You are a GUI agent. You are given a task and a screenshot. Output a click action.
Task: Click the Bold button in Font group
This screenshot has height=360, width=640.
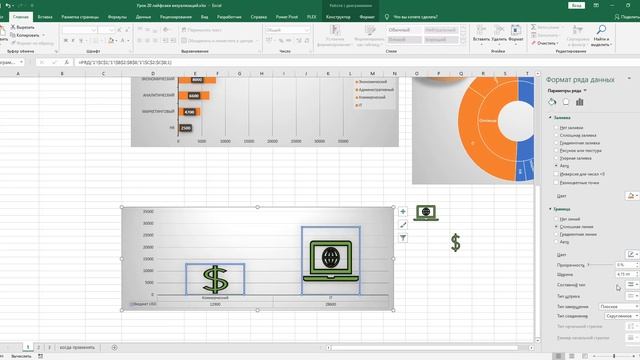65,40
